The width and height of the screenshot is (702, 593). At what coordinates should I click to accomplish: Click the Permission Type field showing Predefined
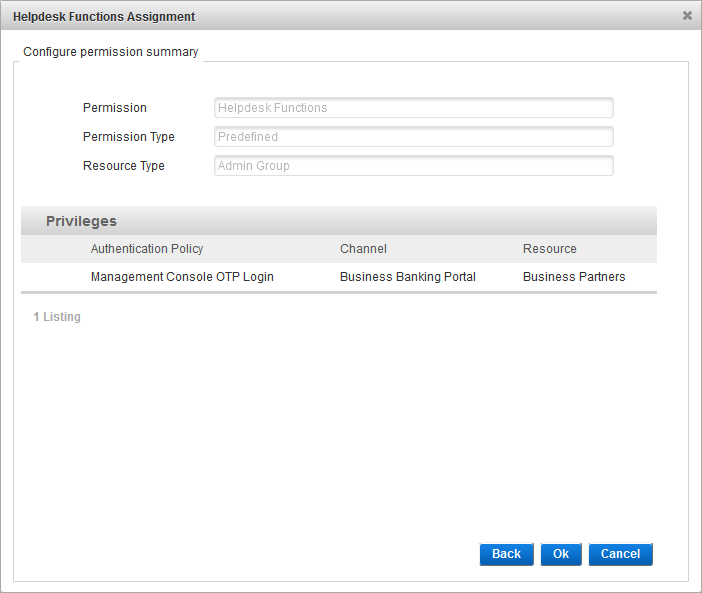pos(414,137)
